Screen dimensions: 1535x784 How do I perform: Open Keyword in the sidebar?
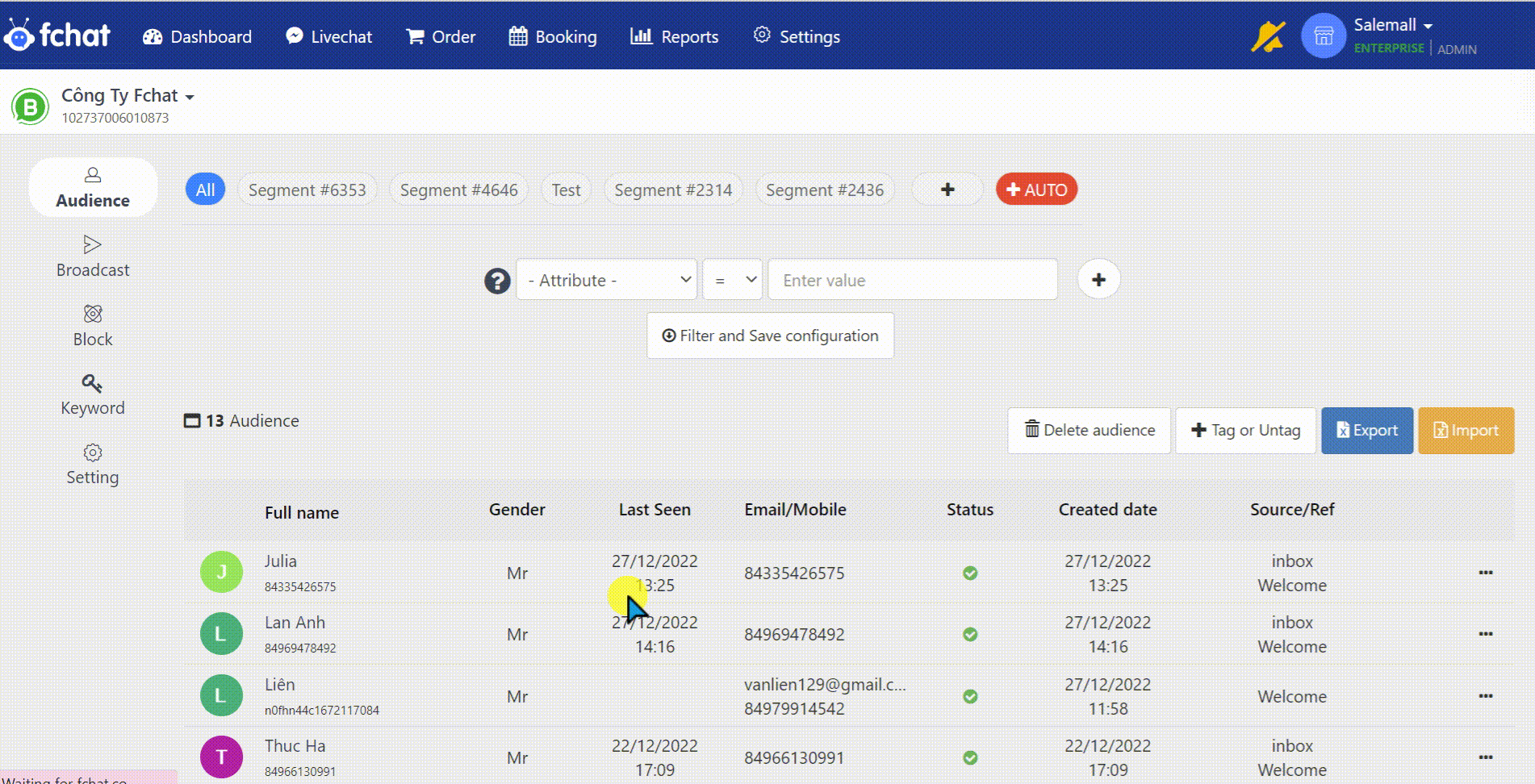(x=93, y=394)
